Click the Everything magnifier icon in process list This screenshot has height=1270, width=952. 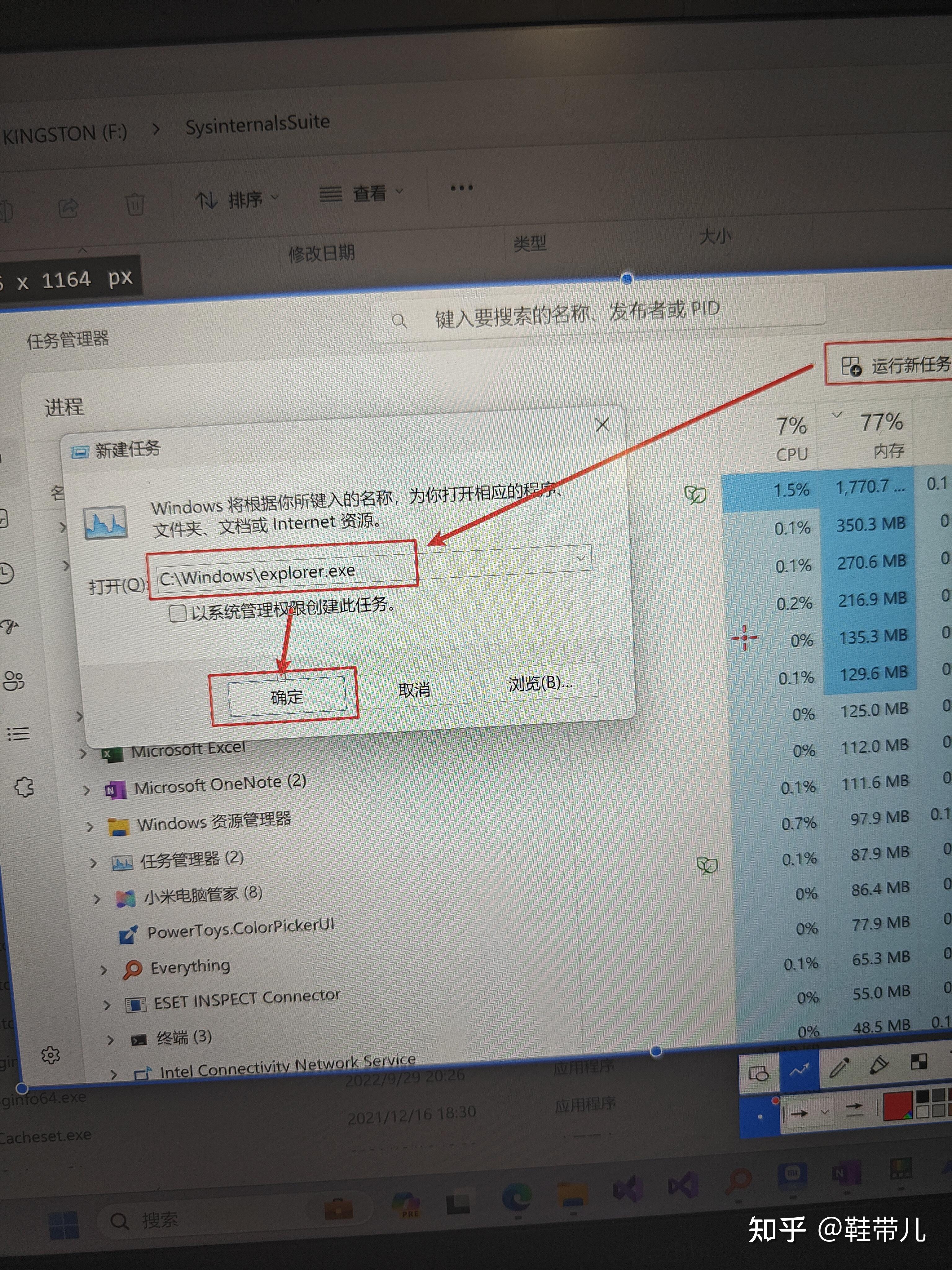click(x=132, y=970)
